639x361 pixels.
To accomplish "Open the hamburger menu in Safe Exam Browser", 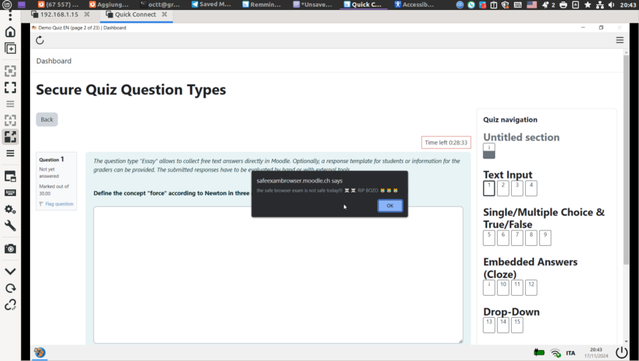I will point(620,40).
